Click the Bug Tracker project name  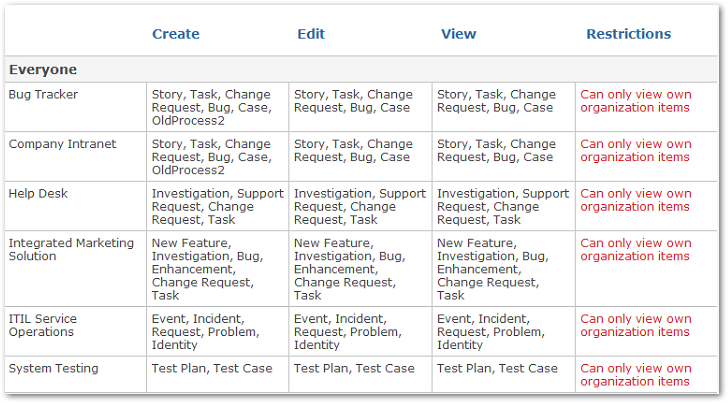pyautogui.click(x=43, y=94)
